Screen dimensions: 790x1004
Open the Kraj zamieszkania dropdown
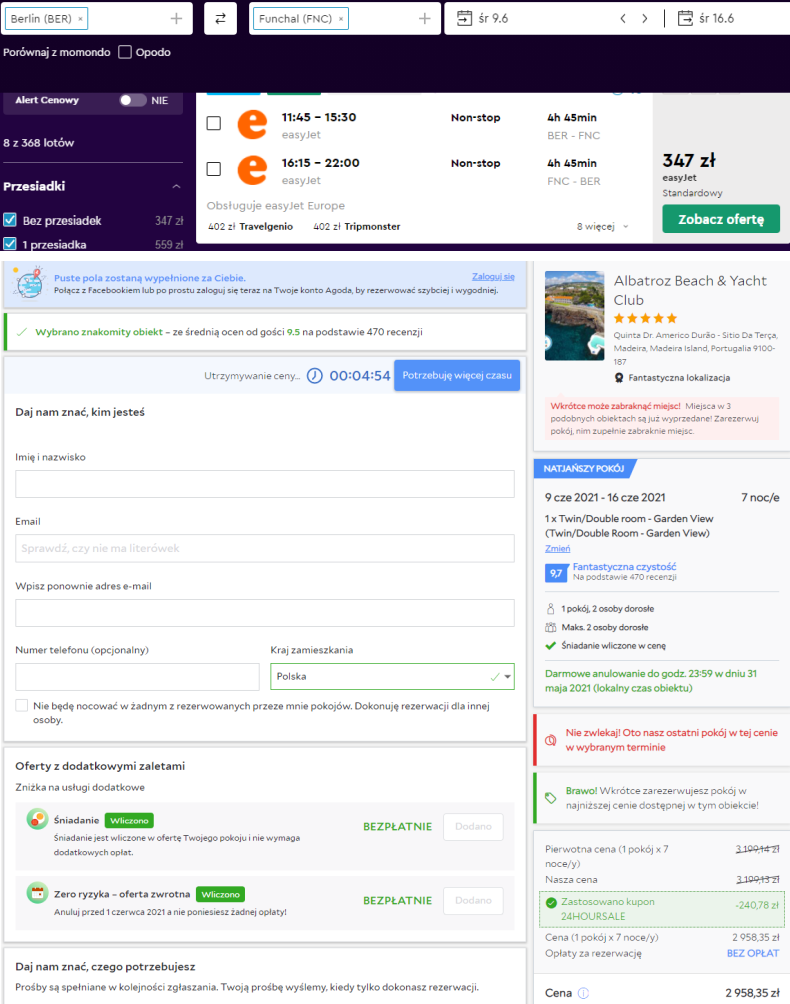pyautogui.click(x=392, y=676)
